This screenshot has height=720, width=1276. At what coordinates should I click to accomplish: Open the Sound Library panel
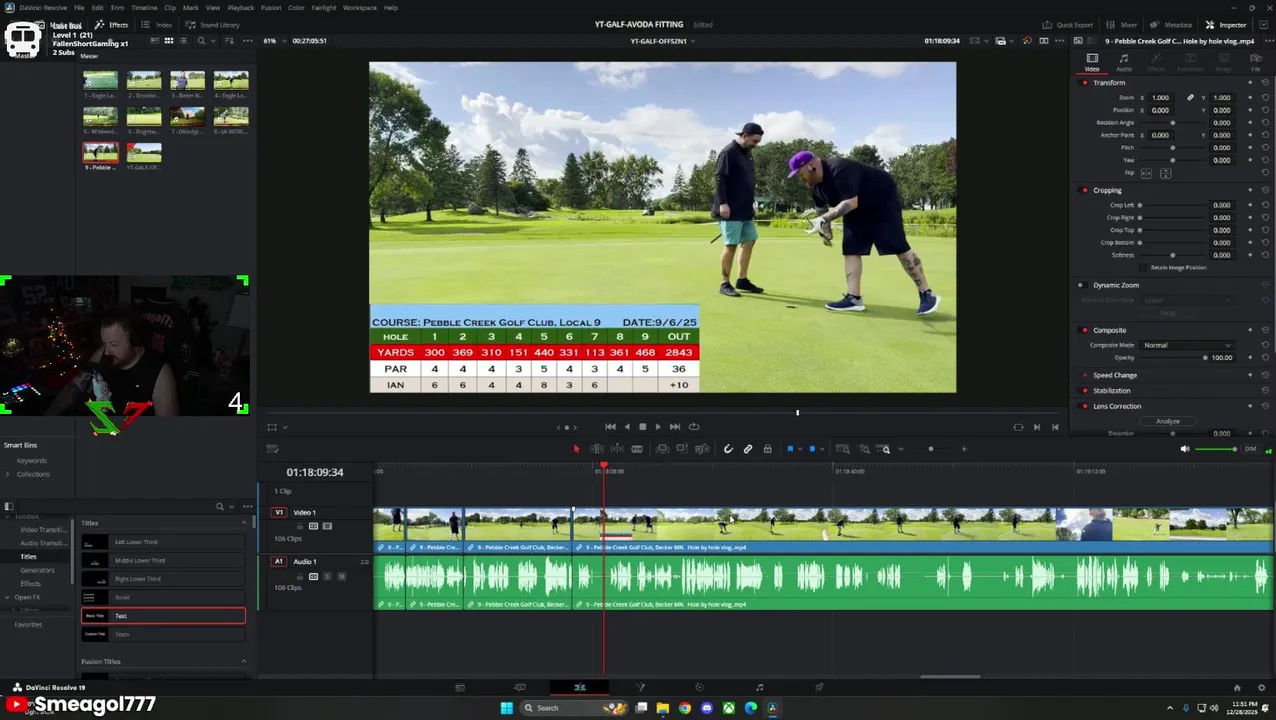coord(212,25)
